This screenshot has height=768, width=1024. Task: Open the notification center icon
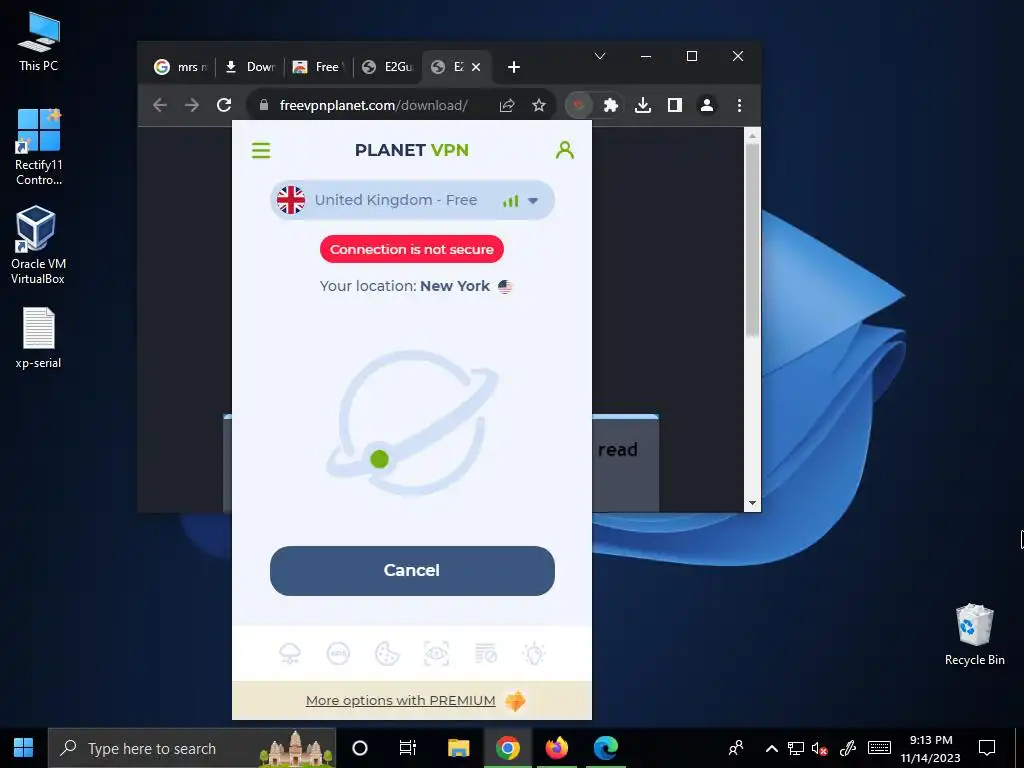tap(987, 748)
